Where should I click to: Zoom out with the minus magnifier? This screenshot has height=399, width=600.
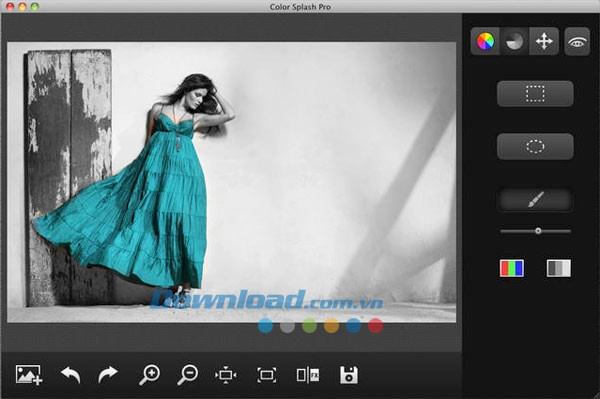(x=188, y=375)
